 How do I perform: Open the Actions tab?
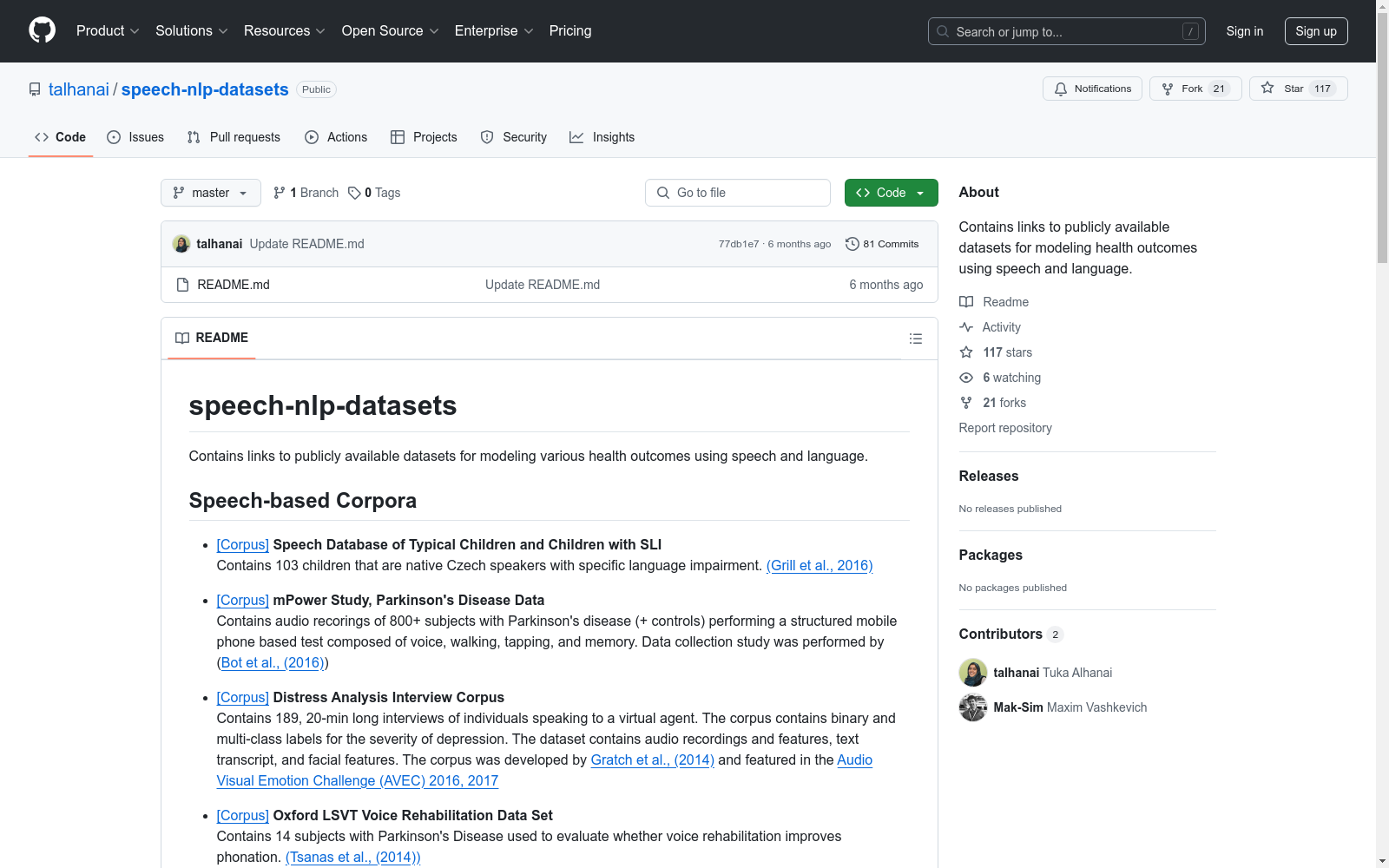point(336,137)
